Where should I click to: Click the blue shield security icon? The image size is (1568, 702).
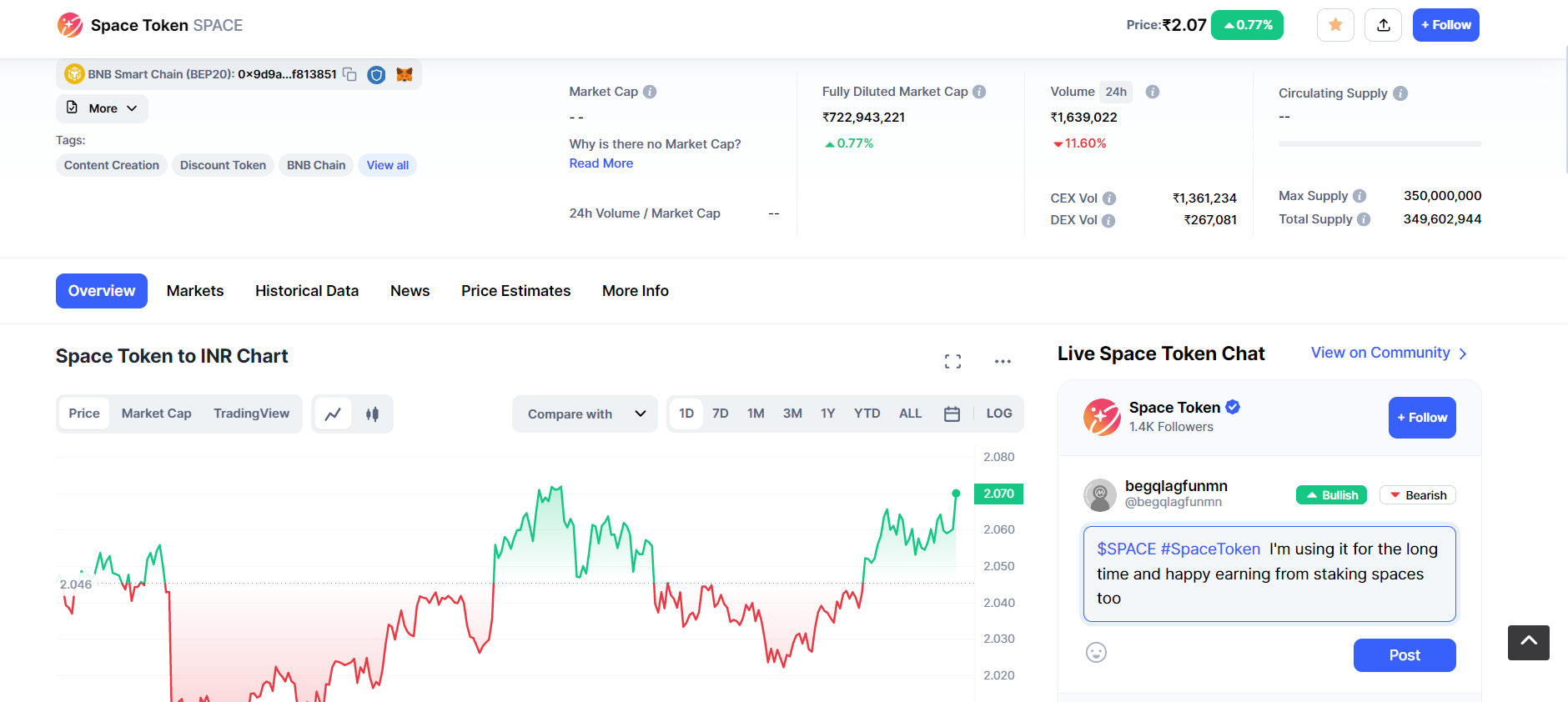tap(377, 75)
